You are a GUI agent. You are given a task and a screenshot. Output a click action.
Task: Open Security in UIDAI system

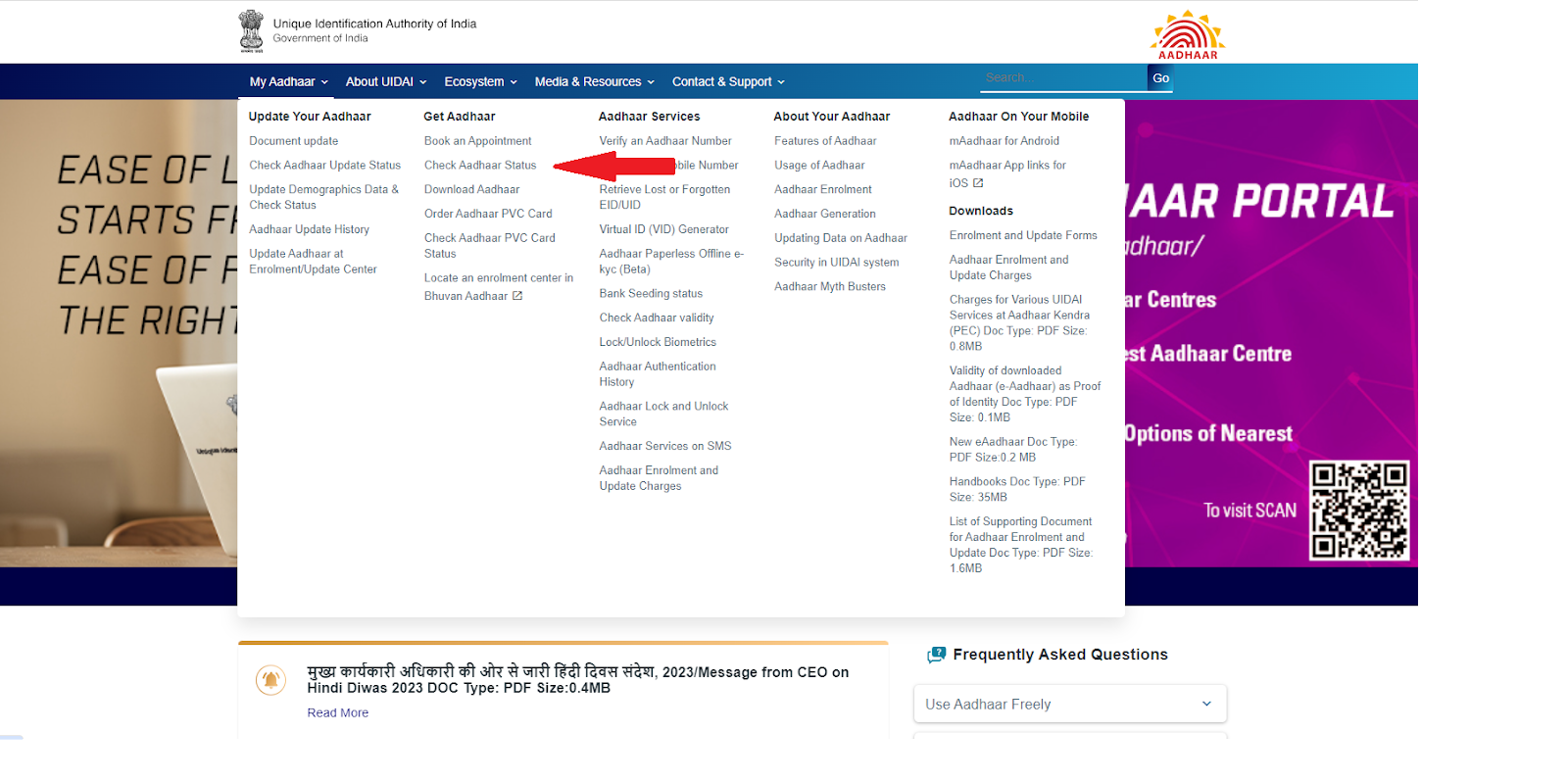tap(836, 263)
